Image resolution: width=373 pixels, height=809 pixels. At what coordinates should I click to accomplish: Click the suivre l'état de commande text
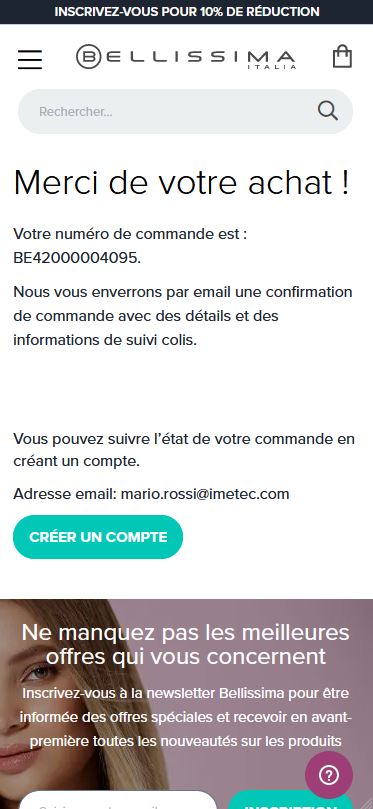(x=184, y=450)
